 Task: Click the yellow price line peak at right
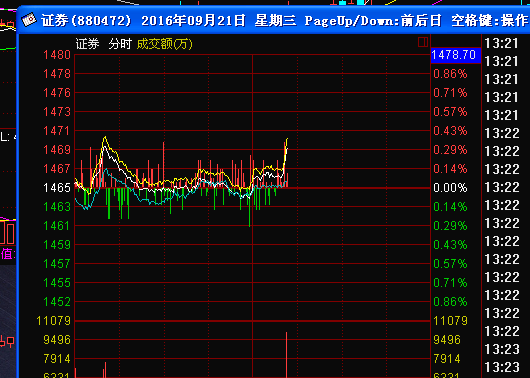click(287, 139)
